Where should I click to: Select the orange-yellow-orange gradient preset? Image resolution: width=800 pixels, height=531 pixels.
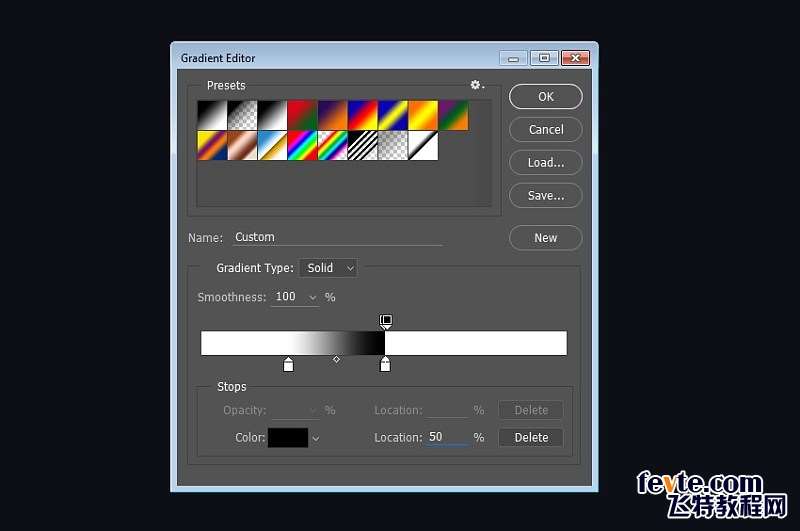pos(423,115)
